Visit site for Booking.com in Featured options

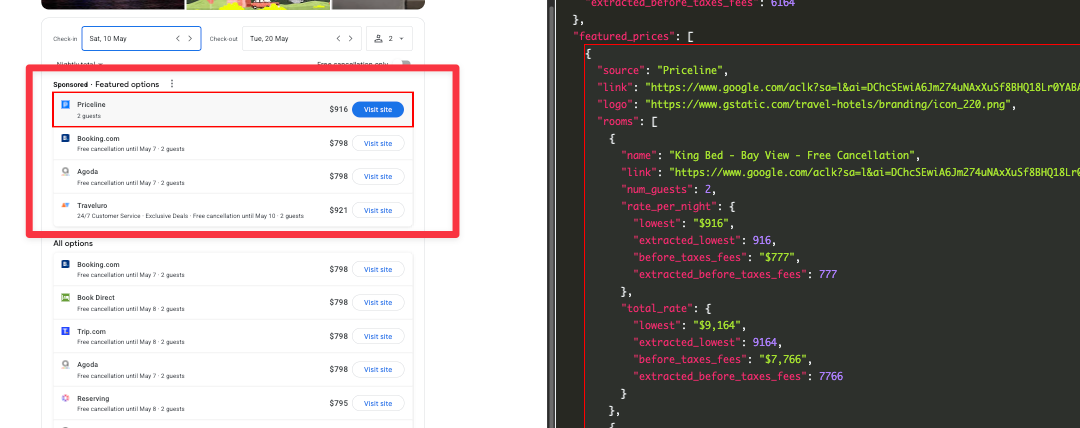pyautogui.click(x=378, y=143)
